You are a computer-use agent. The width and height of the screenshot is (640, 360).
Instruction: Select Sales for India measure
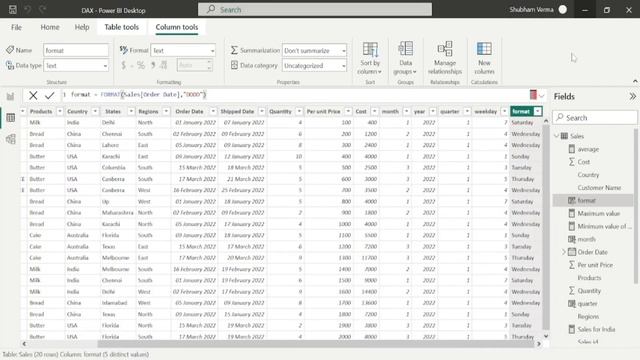pyautogui.click(x=596, y=329)
